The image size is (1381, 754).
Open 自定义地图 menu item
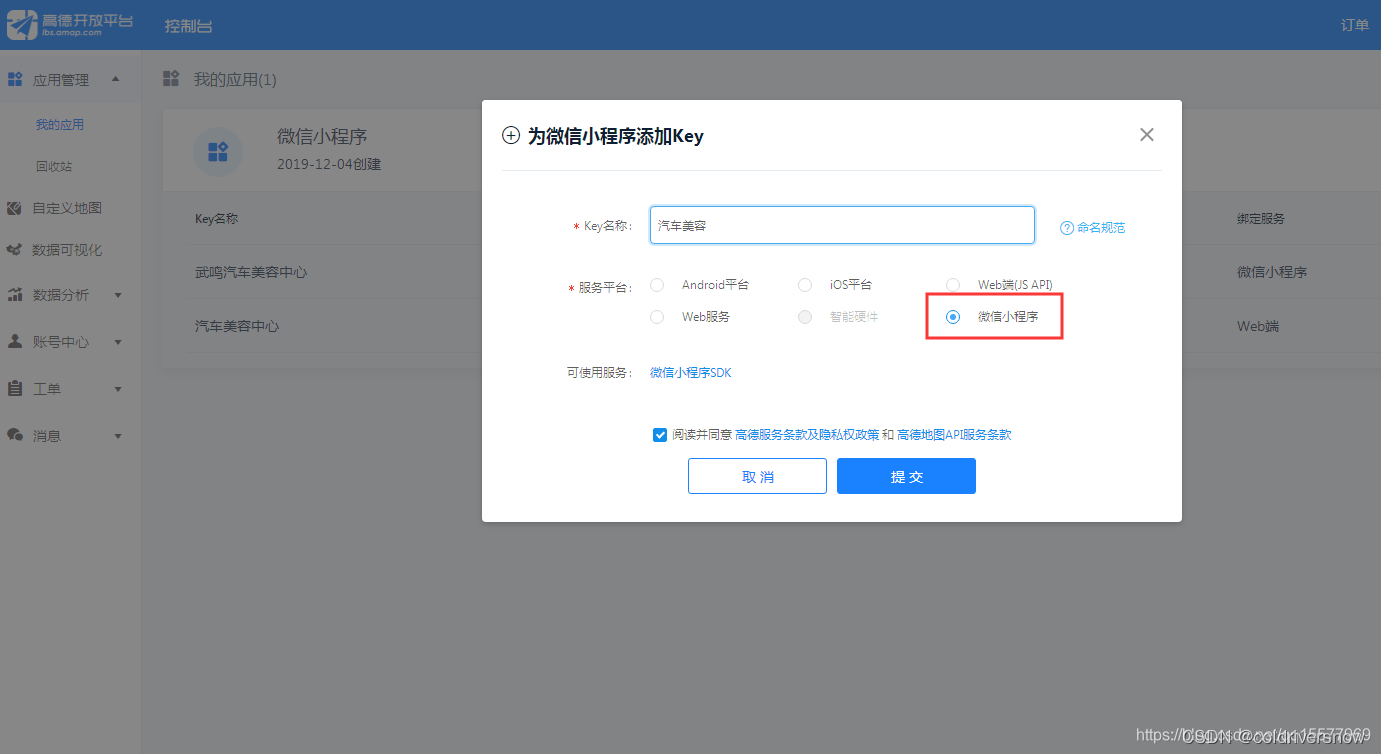(x=67, y=208)
